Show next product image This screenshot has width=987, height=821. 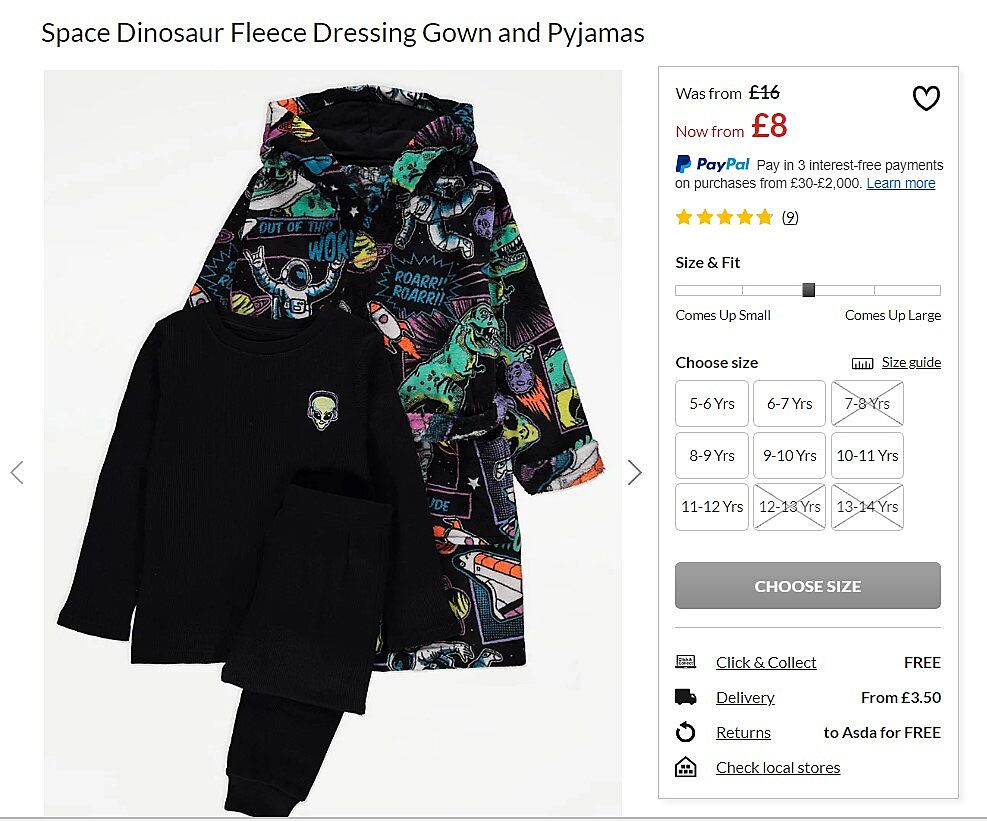click(x=635, y=472)
